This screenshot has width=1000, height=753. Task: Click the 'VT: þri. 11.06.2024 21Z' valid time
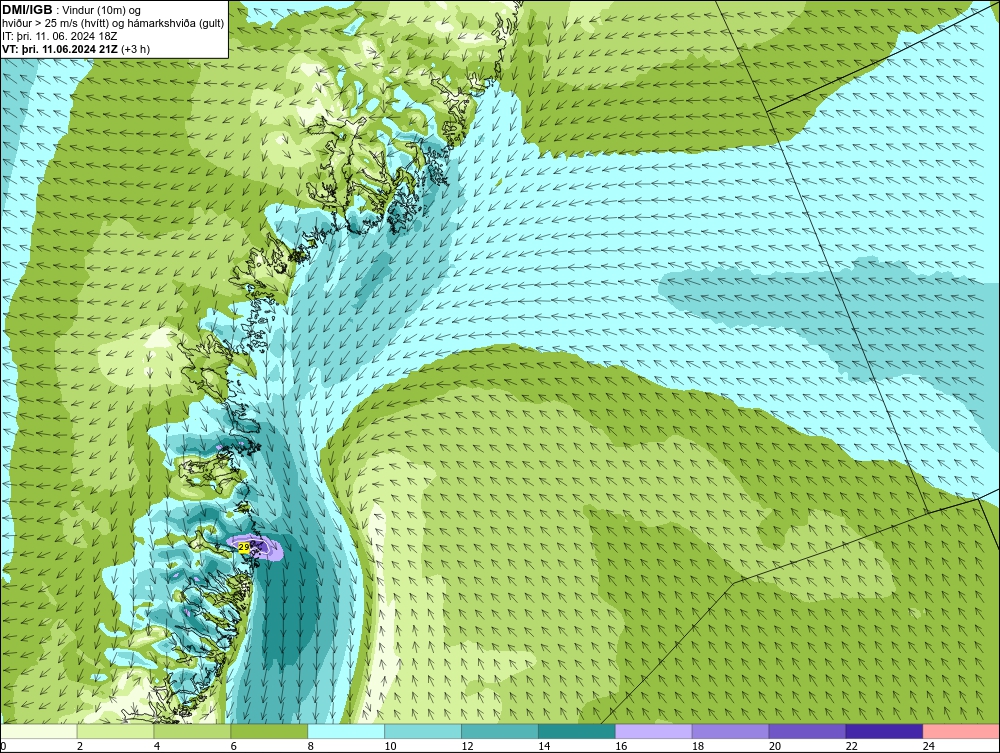(59, 49)
